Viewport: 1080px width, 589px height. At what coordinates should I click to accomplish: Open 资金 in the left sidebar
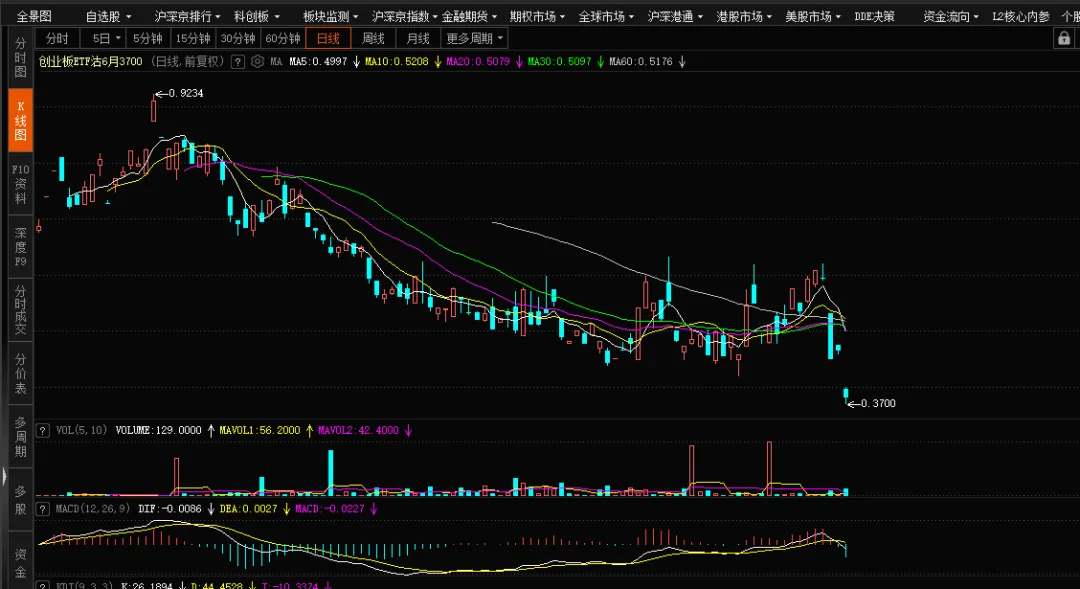(21, 563)
